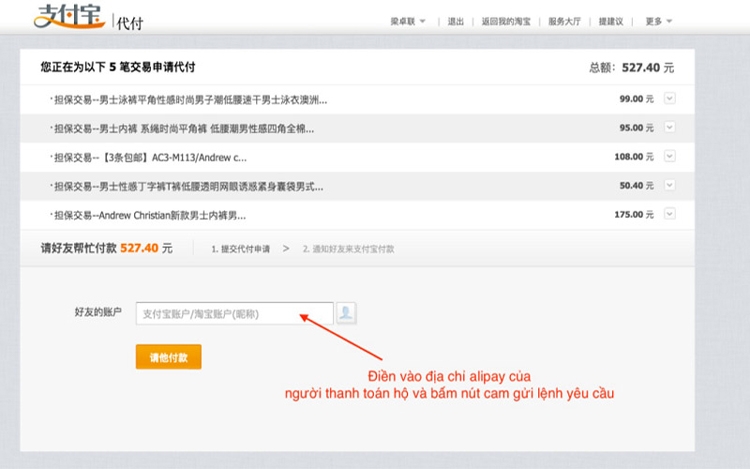Image resolution: width=750 pixels, height=469 pixels.
Task: Expand details of the 50.40 元 transaction
Action: coord(670,186)
